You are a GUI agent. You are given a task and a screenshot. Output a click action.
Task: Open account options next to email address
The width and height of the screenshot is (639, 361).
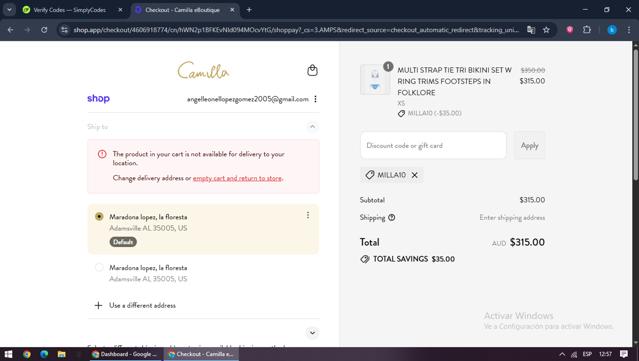coord(315,99)
